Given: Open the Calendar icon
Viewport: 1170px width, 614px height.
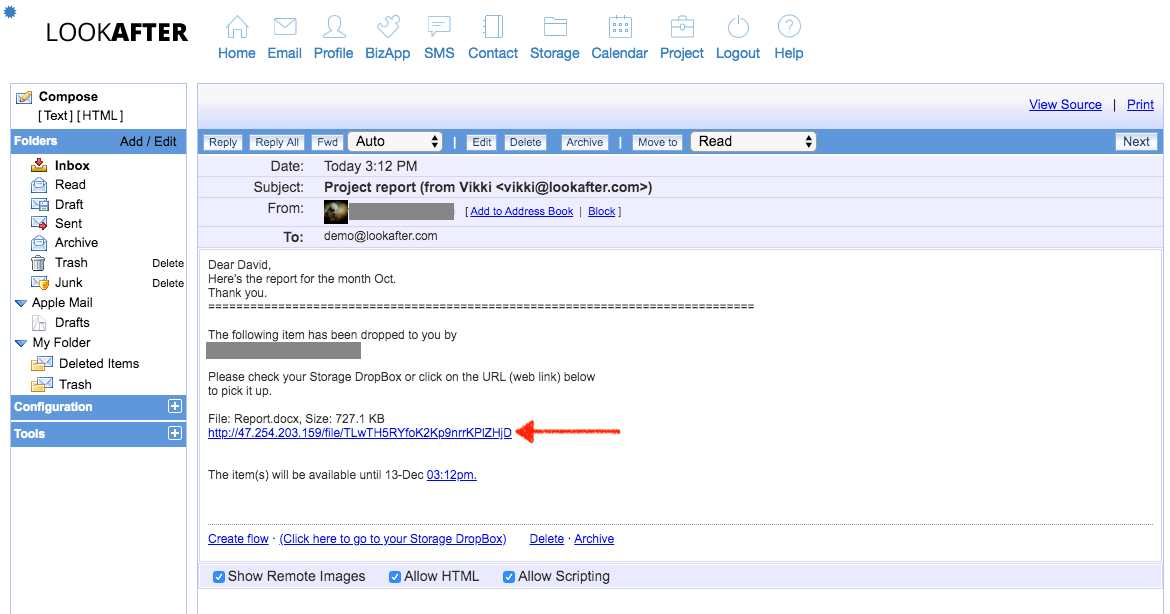Looking at the screenshot, I should [621, 27].
